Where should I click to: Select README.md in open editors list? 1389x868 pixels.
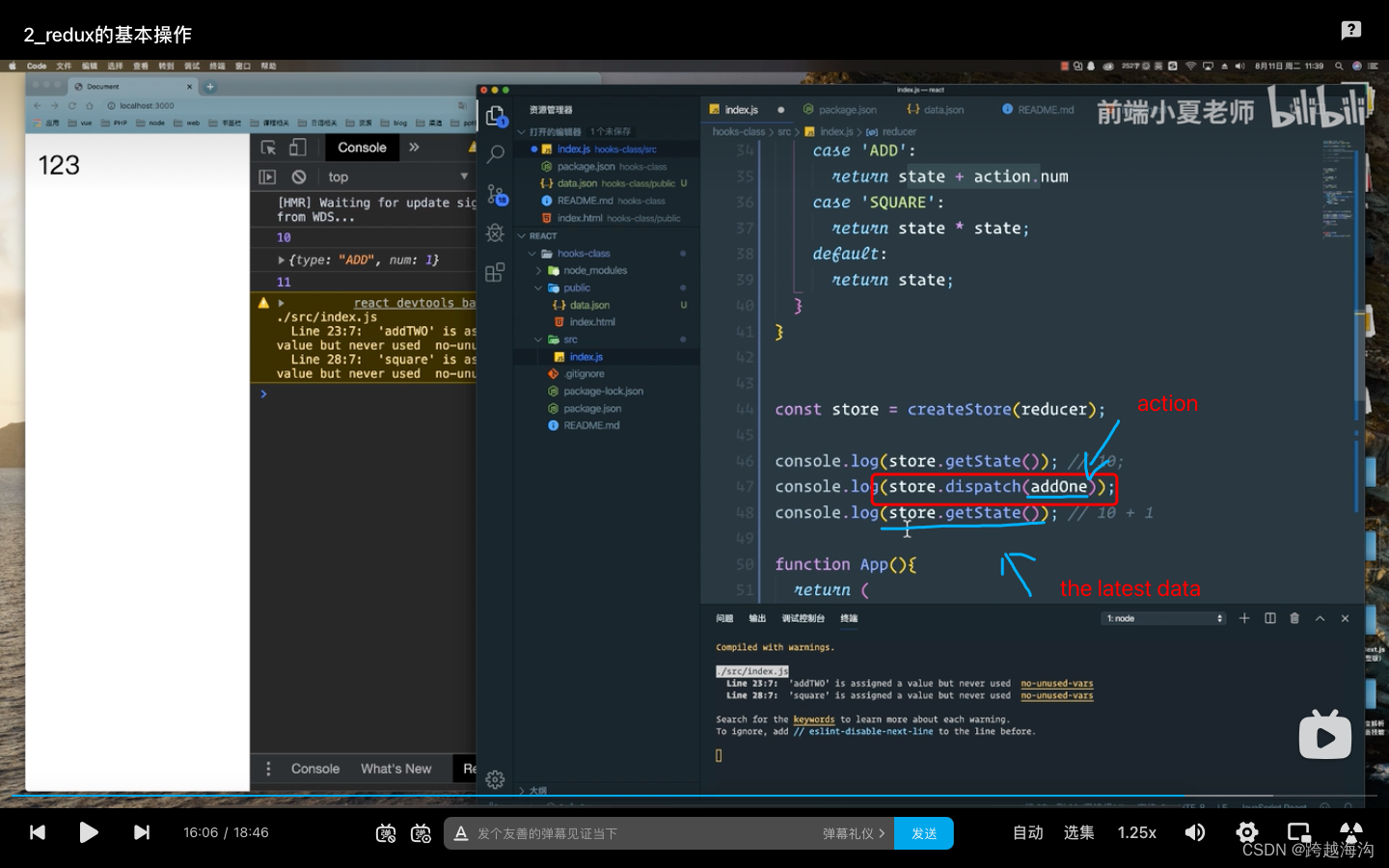[x=584, y=201]
